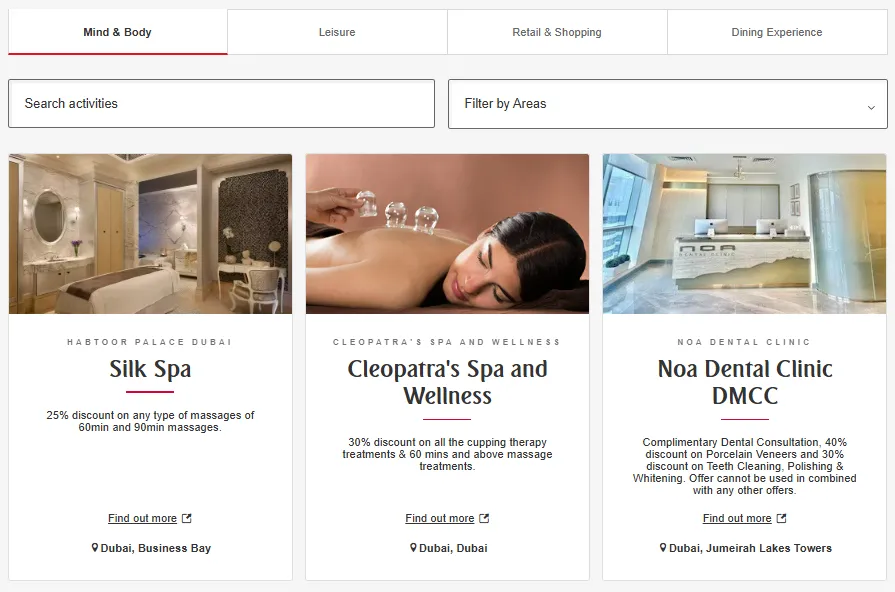Open the Cleopatra's Spa cupping therapy photo
Image resolution: width=895 pixels, height=592 pixels.
point(448,233)
